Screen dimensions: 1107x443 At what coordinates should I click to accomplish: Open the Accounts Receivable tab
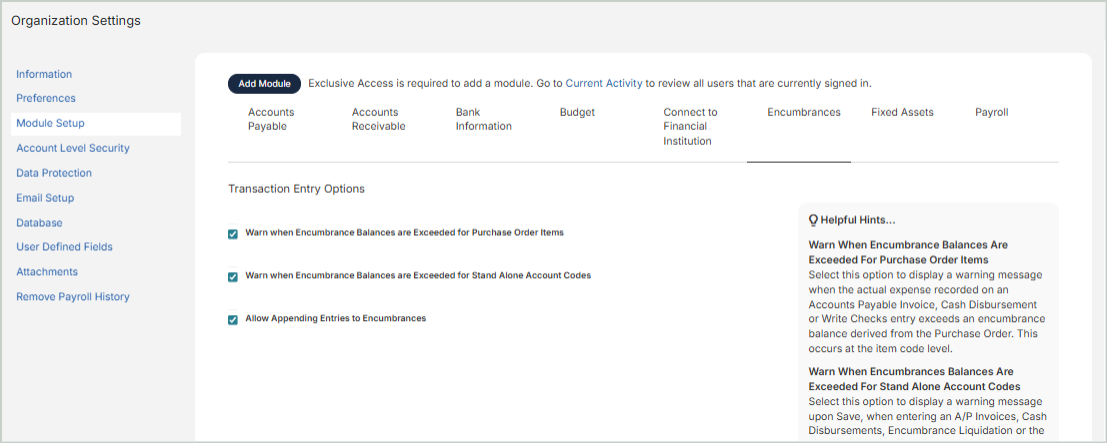pyautogui.click(x=378, y=120)
